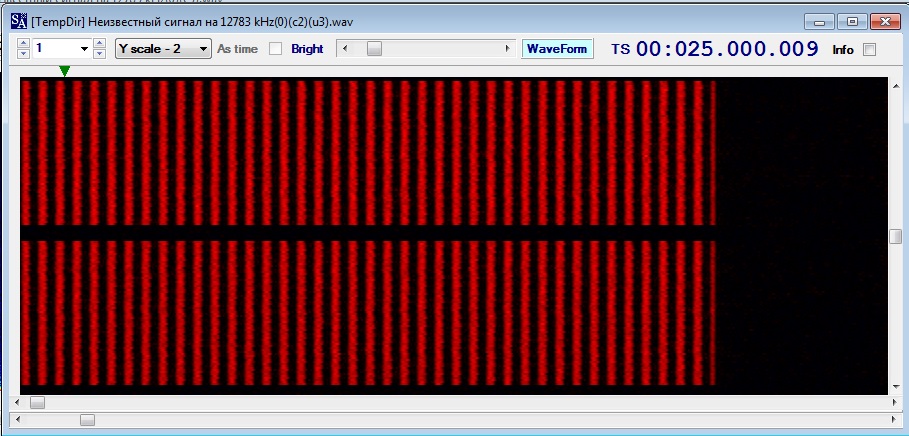Image resolution: width=909 pixels, height=436 pixels.
Task: Click the upper arrow of the left spinner before the '1' field
Action: click(24, 43)
